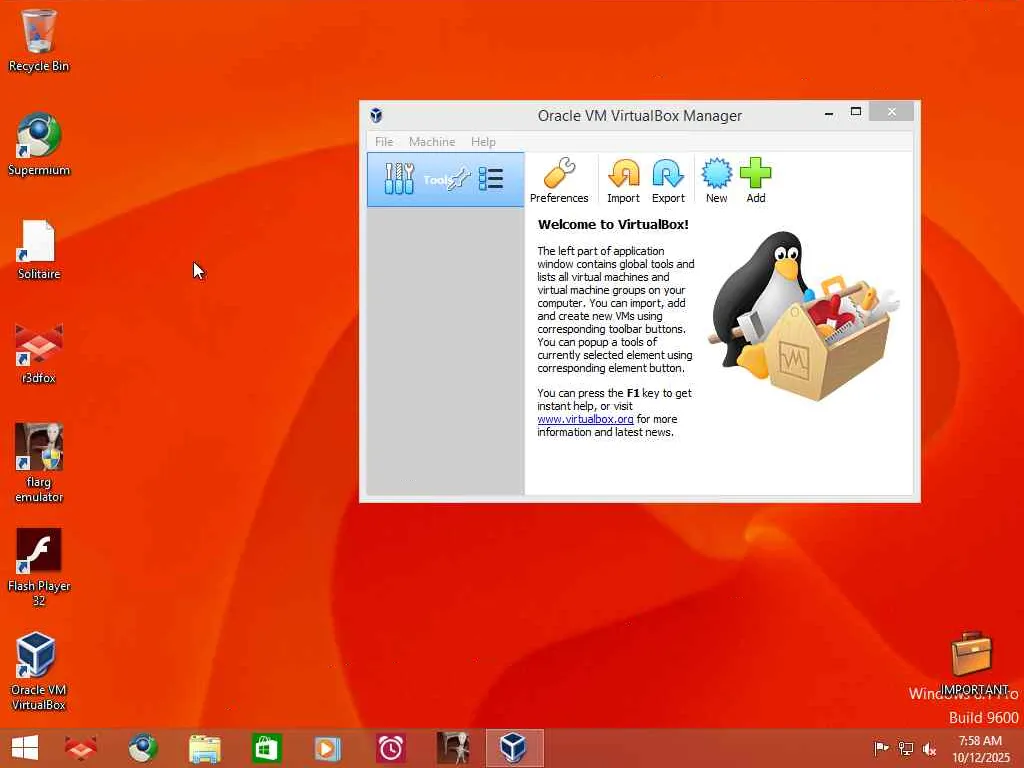Open the Windows Start button
The width and height of the screenshot is (1024, 768).
tap(25, 748)
